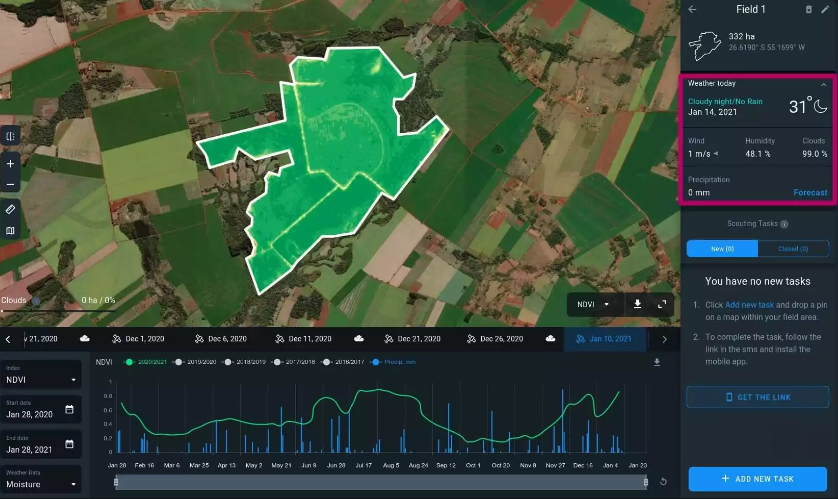Image resolution: width=838 pixels, height=499 pixels.
Task: Edit Field 1 using the pencil icon
Action: [825, 9]
